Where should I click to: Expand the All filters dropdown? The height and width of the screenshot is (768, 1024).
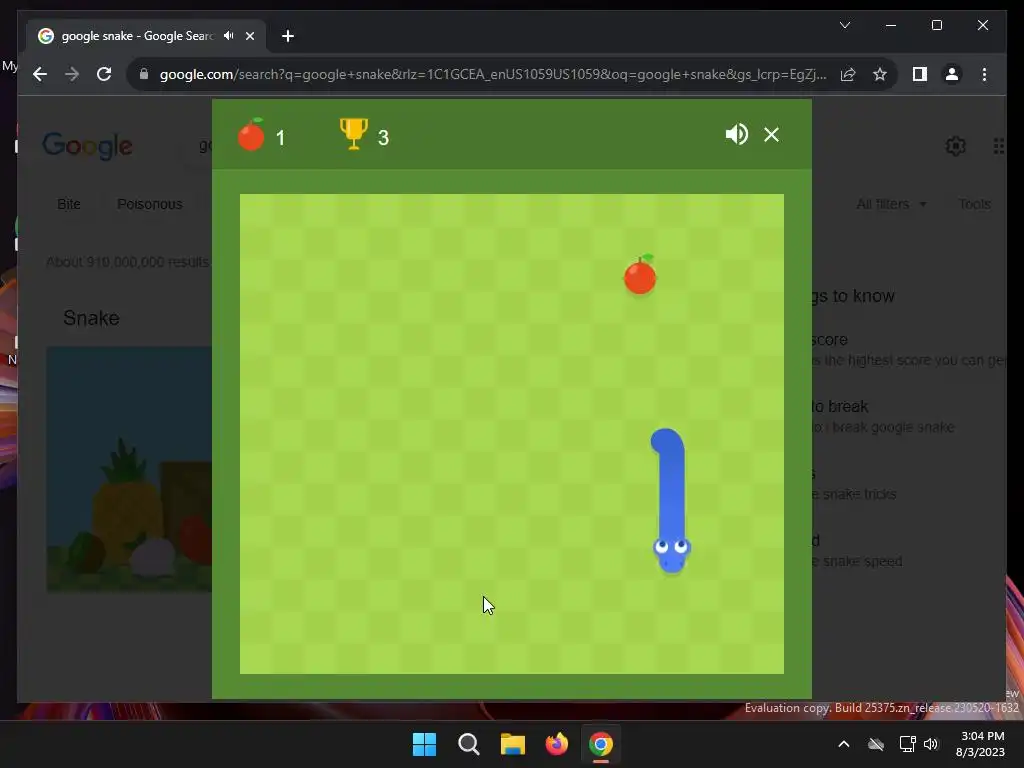pos(891,204)
